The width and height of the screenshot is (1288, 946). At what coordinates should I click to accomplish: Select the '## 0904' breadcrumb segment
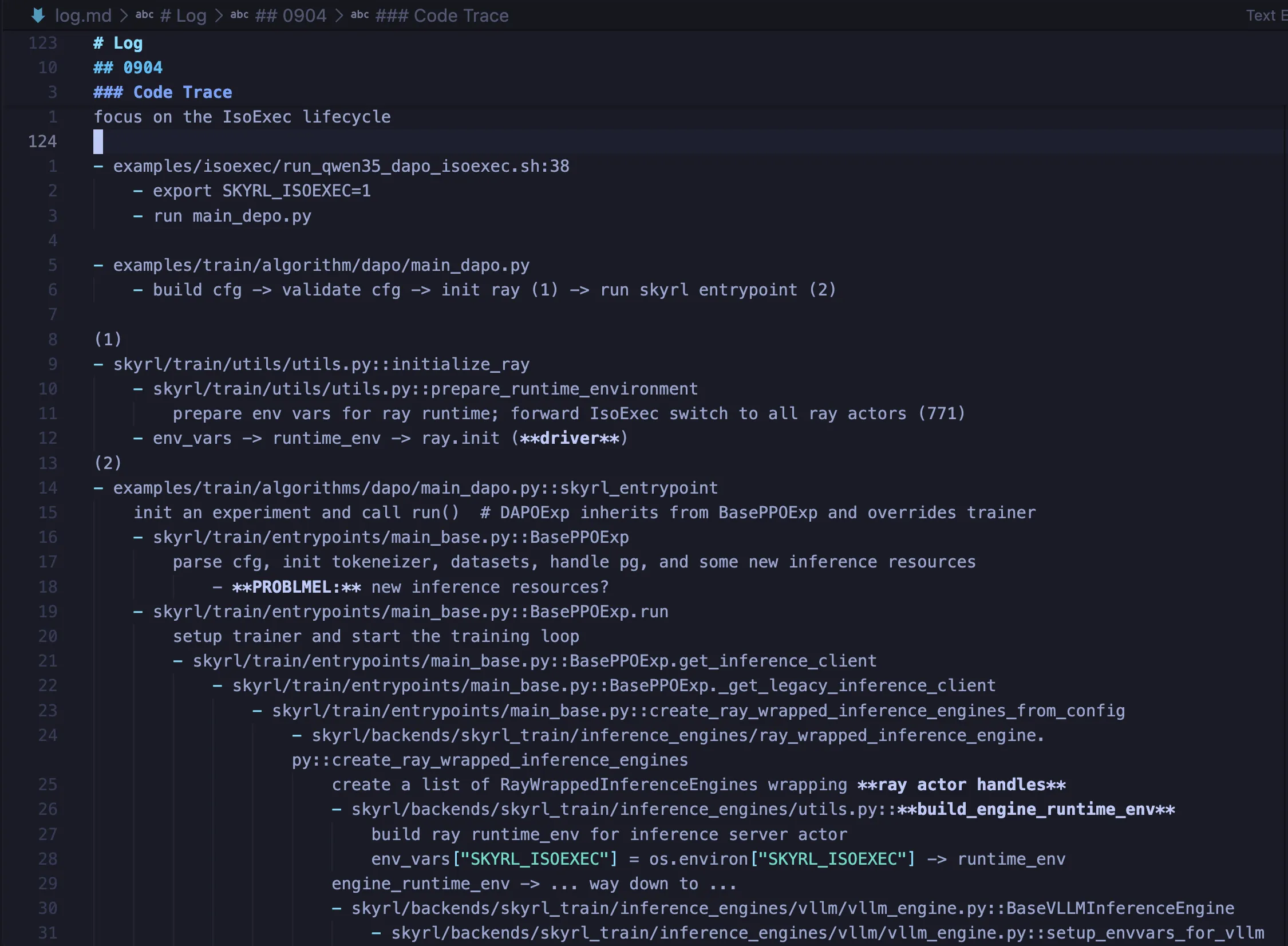click(x=291, y=15)
